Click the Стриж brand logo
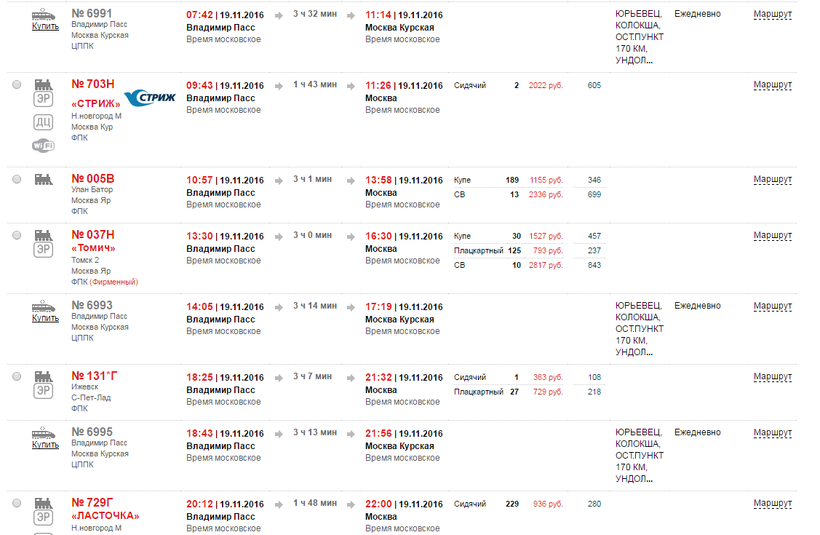 (150, 98)
